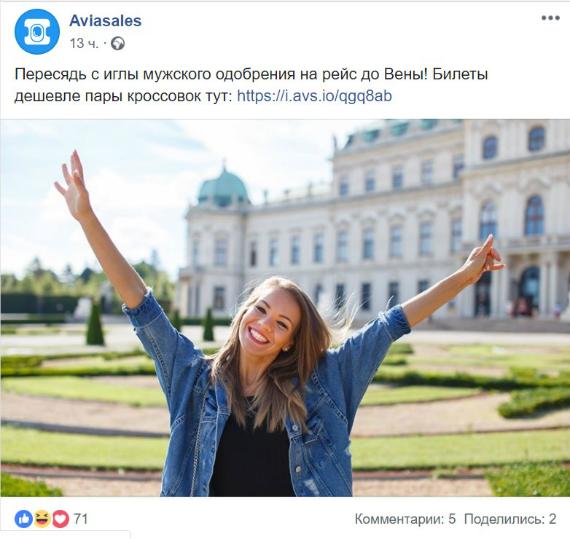Click the blue Like reaction icon
This screenshot has width=570, height=539.
(x=24, y=519)
